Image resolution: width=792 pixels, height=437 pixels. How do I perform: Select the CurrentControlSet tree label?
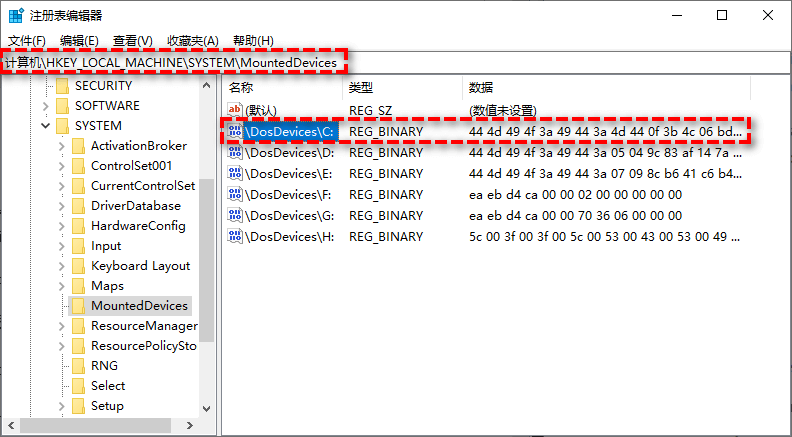(x=143, y=186)
